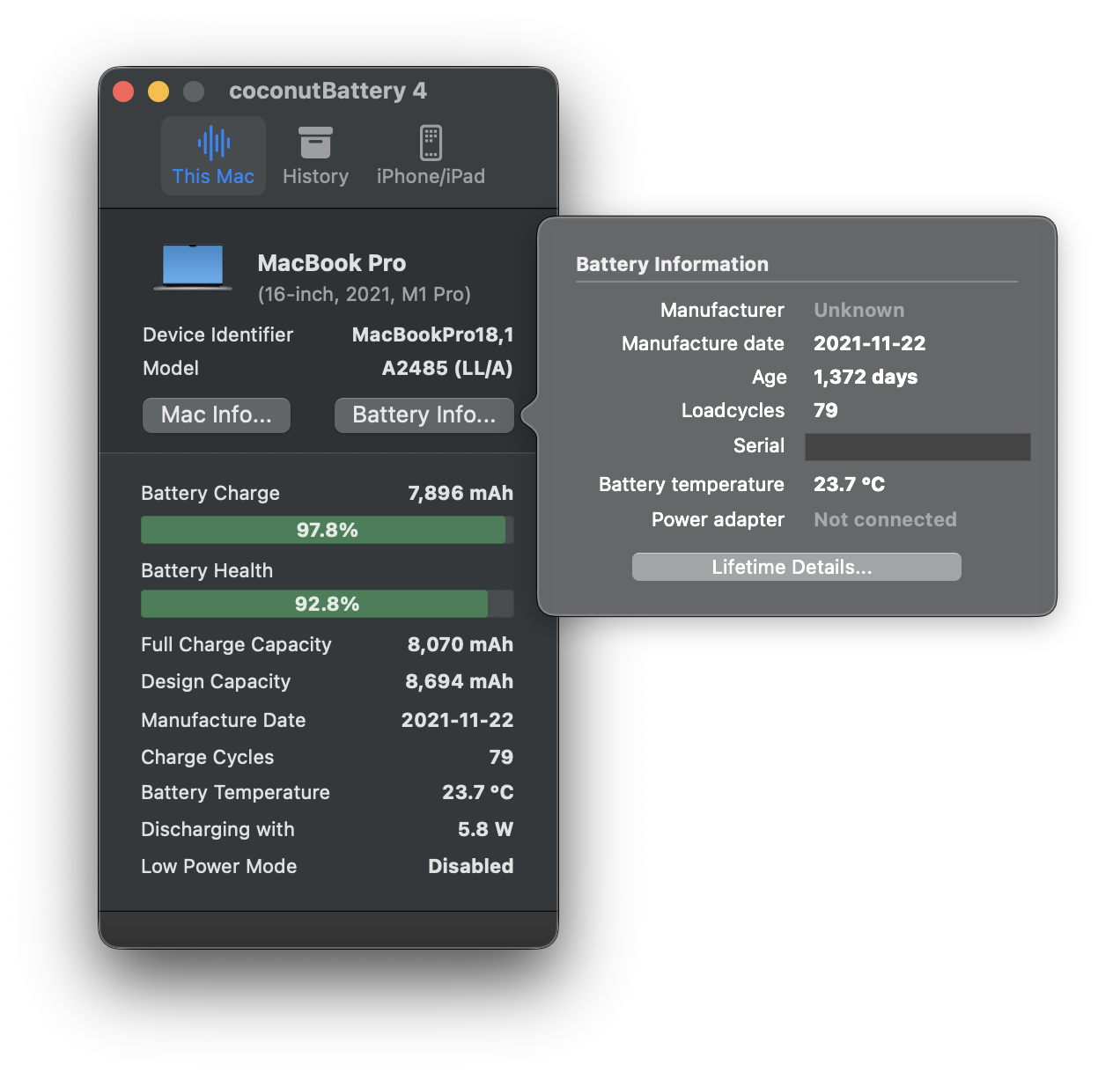Click the Battery Charge 97.8% bar

pos(327,530)
